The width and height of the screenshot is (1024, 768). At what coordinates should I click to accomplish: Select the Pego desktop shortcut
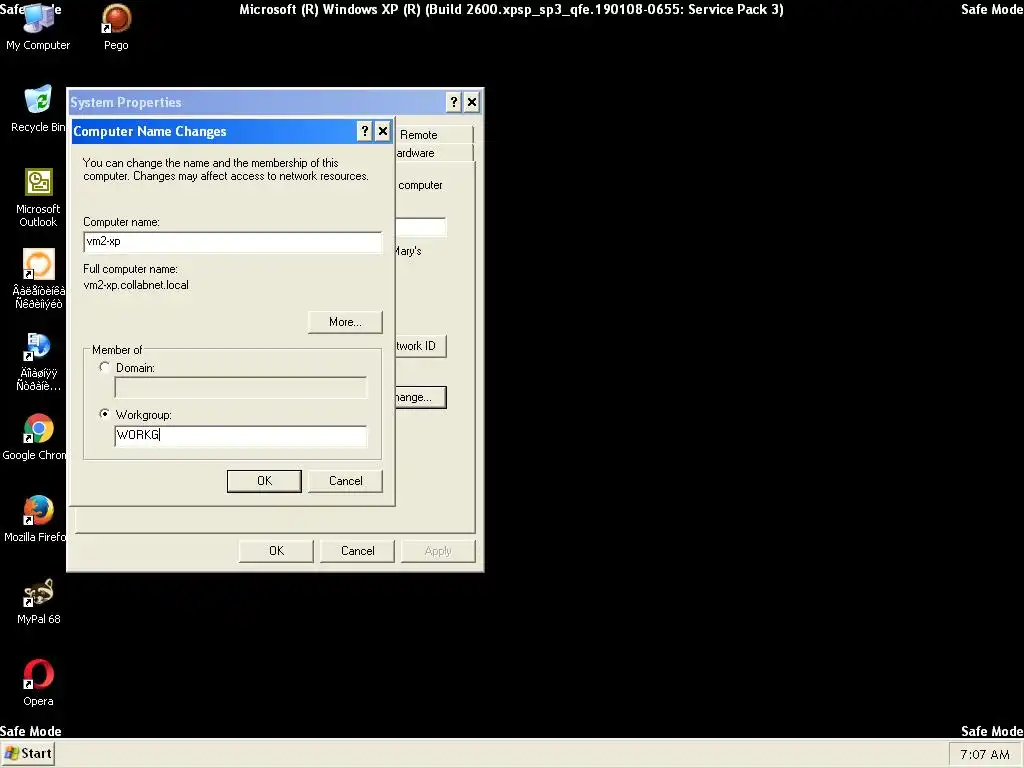pos(116,26)
